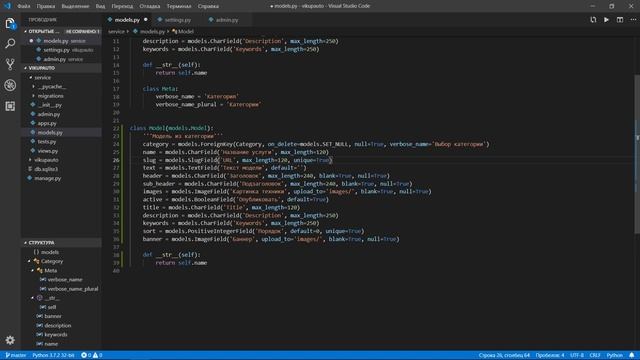Collapse the service folder in explorer

[42, 77]
